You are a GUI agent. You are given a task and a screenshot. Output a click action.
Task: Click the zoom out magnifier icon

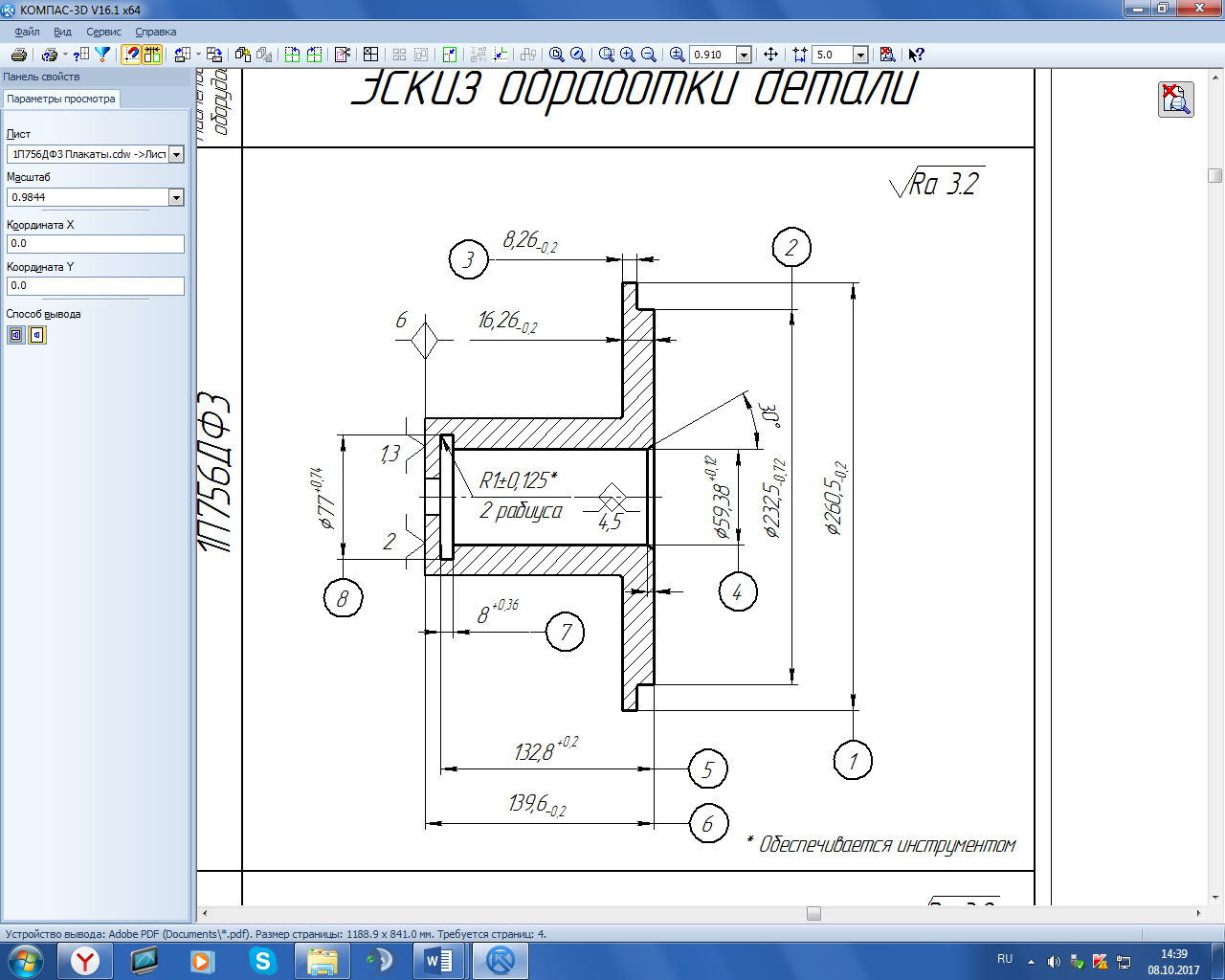pyautogui.click(x=649, y=55)
